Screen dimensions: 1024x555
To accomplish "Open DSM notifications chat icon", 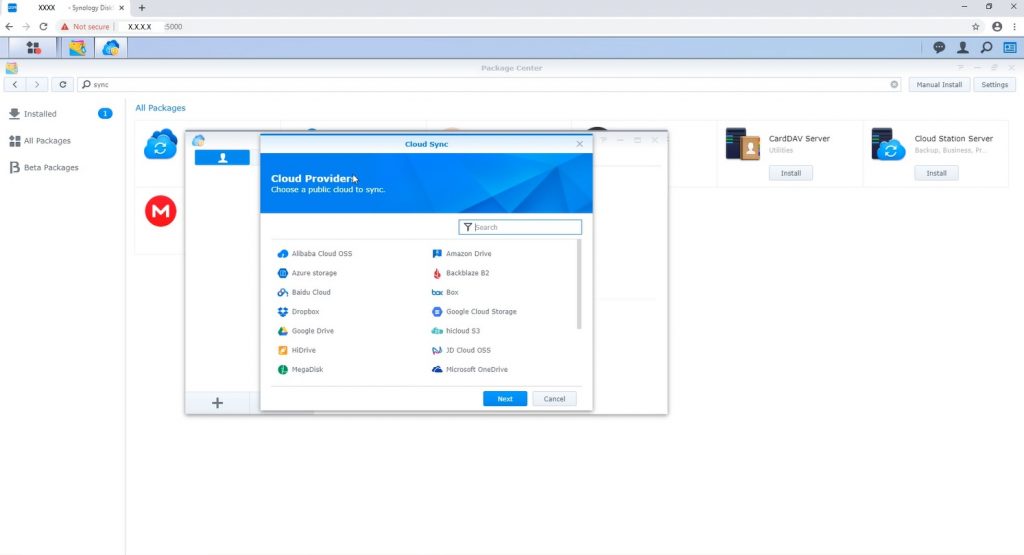I will click(938, 48).
